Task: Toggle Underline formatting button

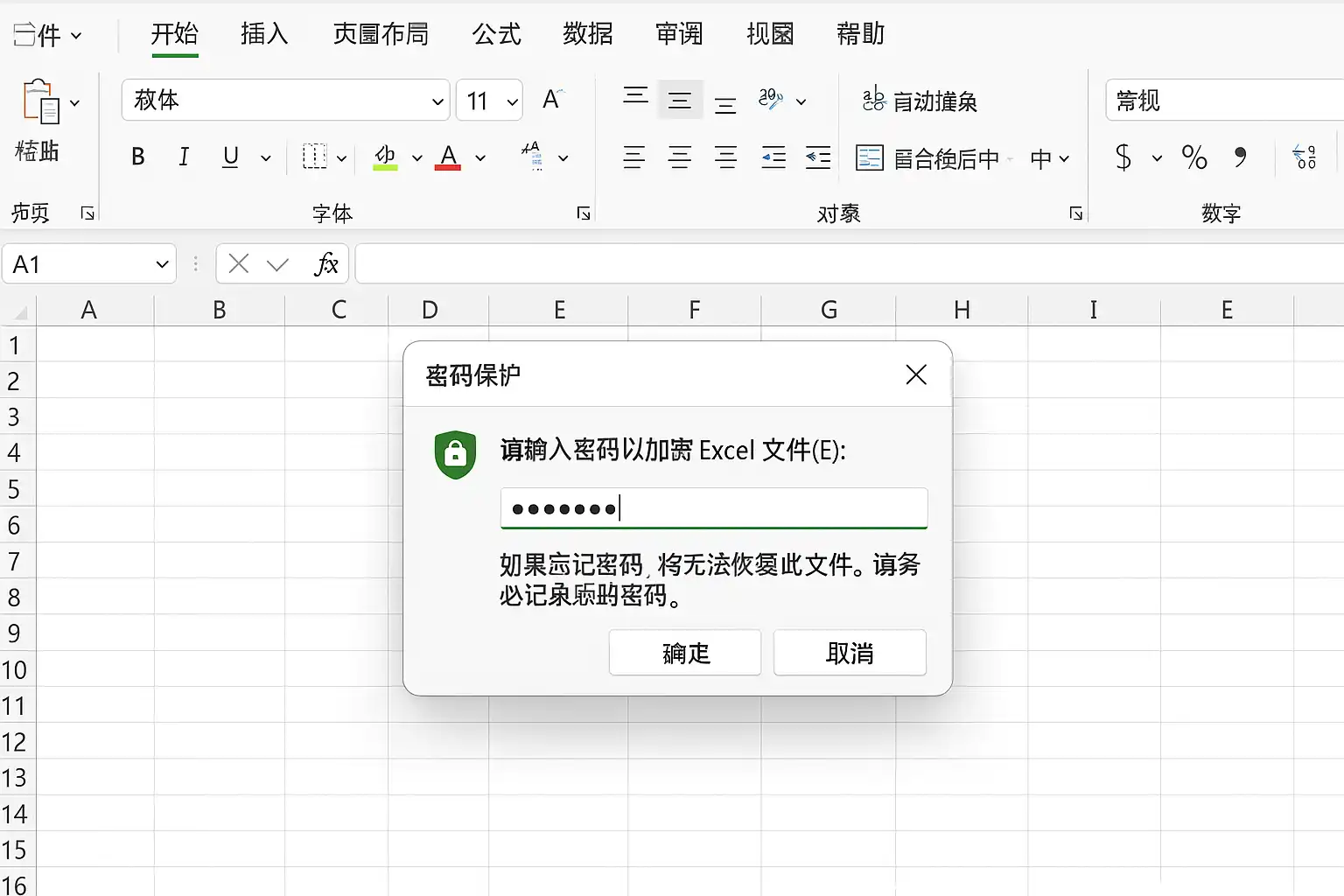Action: [x=230, y=157]
